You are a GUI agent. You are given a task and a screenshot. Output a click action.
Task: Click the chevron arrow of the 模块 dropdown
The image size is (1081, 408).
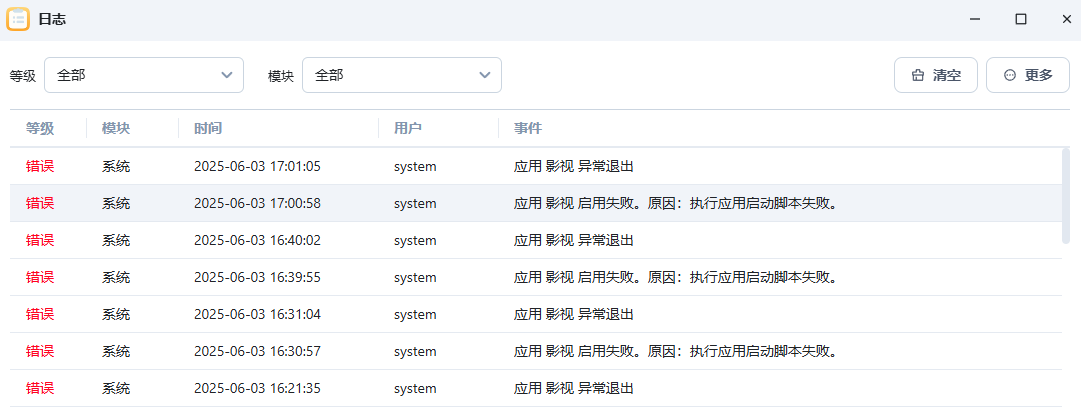point(485,75)
